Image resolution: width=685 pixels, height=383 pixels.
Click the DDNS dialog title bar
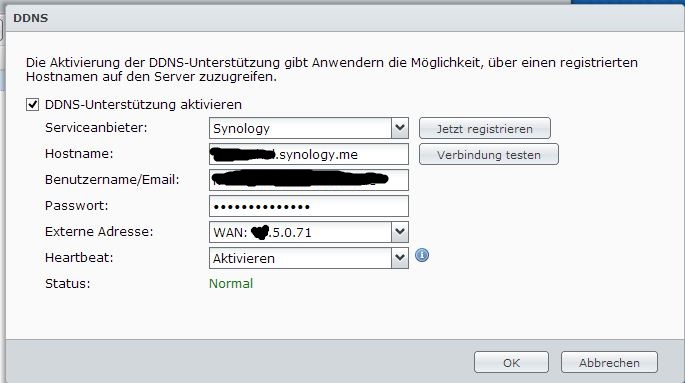click(x=342, y=18)
